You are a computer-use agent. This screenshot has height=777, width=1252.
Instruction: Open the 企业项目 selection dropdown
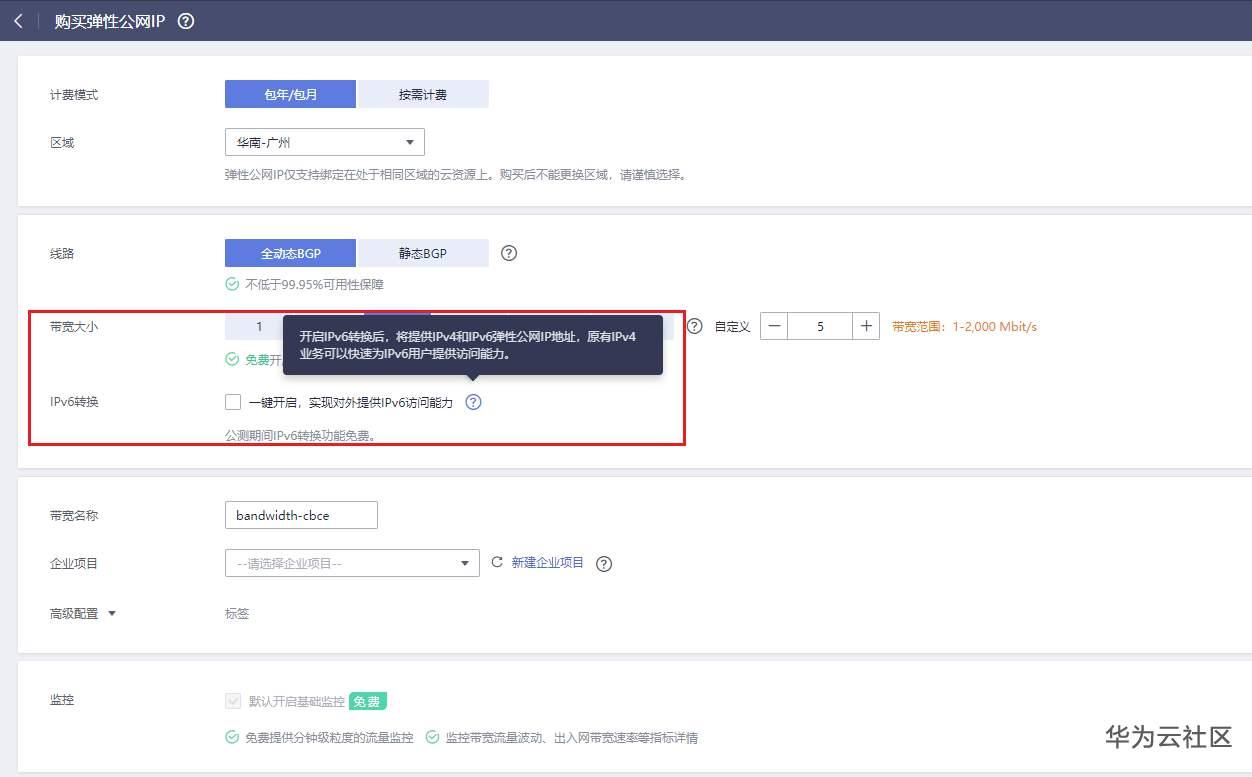coord(352,562)
